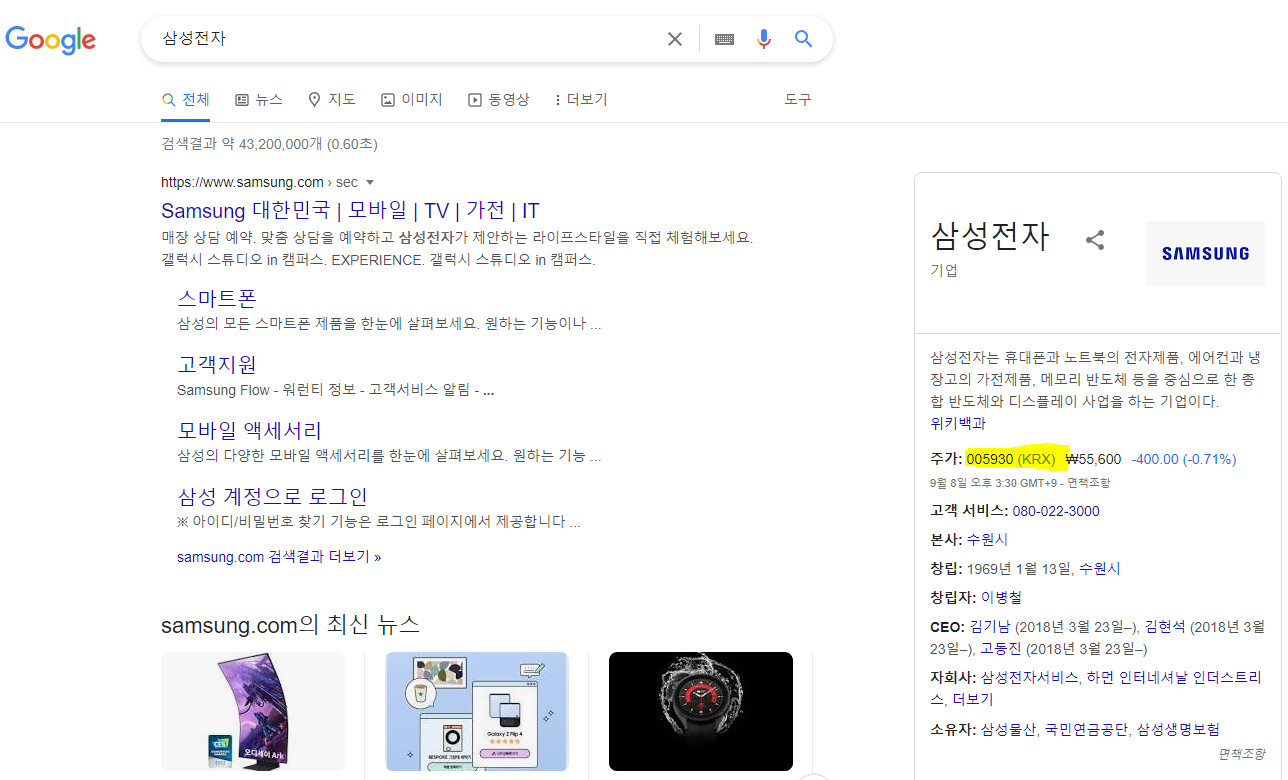Viewport: 1288px width, 780px height.
Task: Open the 도구 search tools
Action: [x=798, y=100]
